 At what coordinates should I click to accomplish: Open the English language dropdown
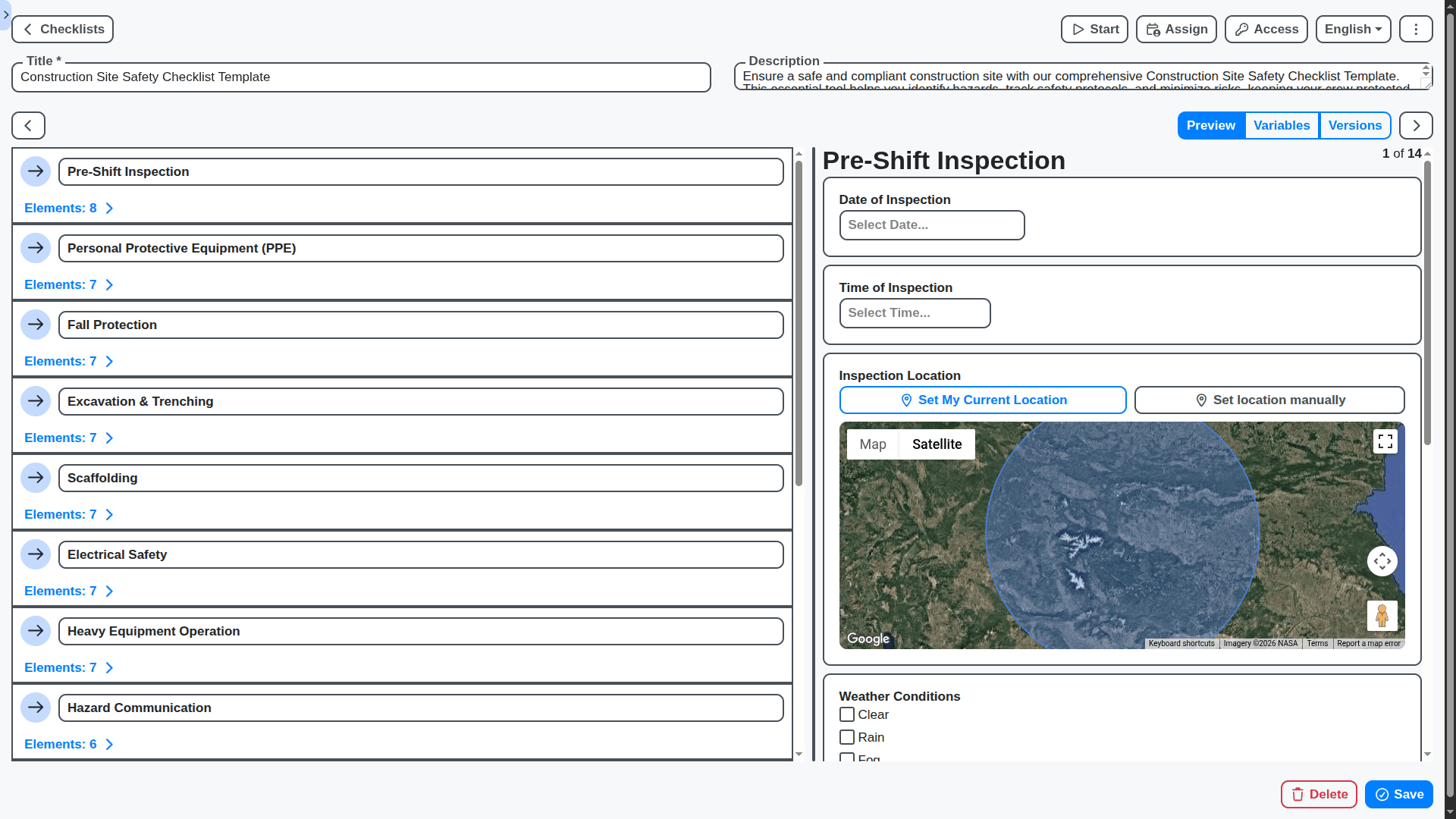tap(1352, 30)
